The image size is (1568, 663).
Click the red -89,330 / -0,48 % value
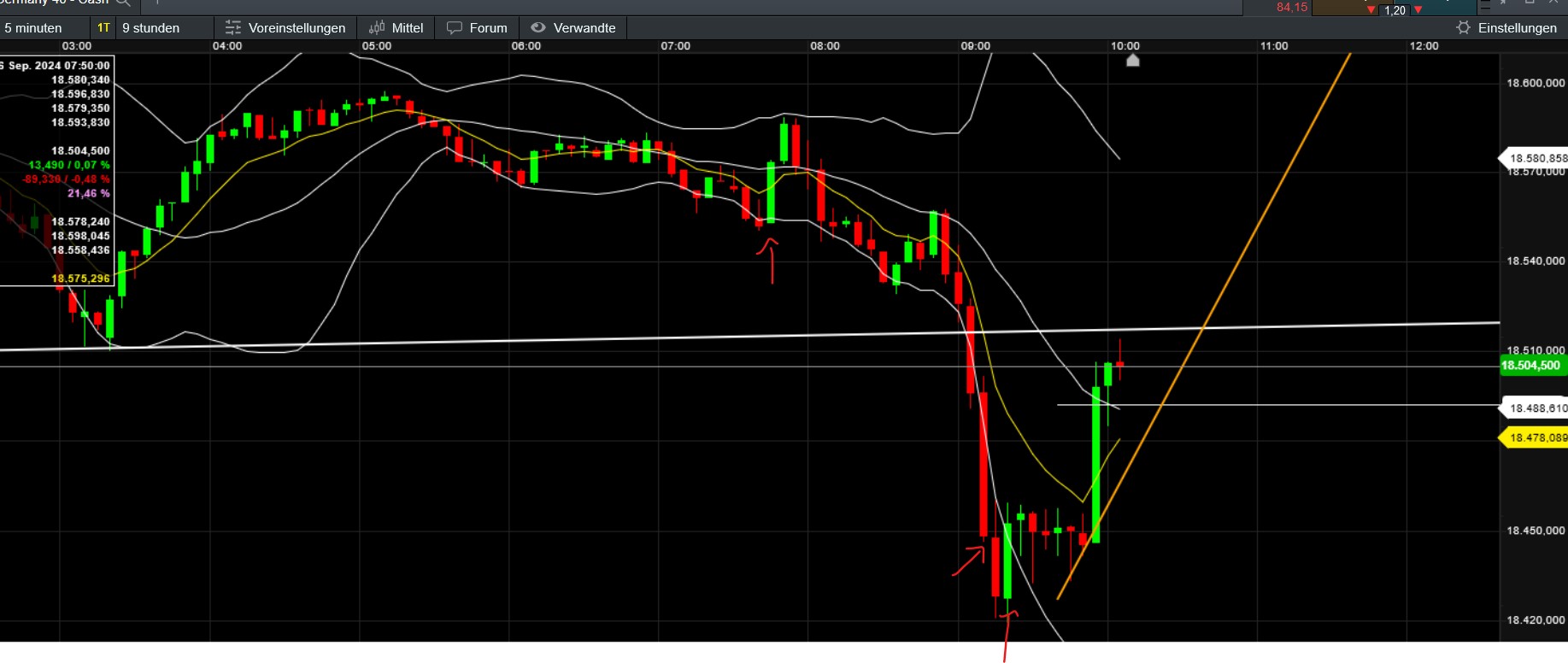click(x=66, y=179)
